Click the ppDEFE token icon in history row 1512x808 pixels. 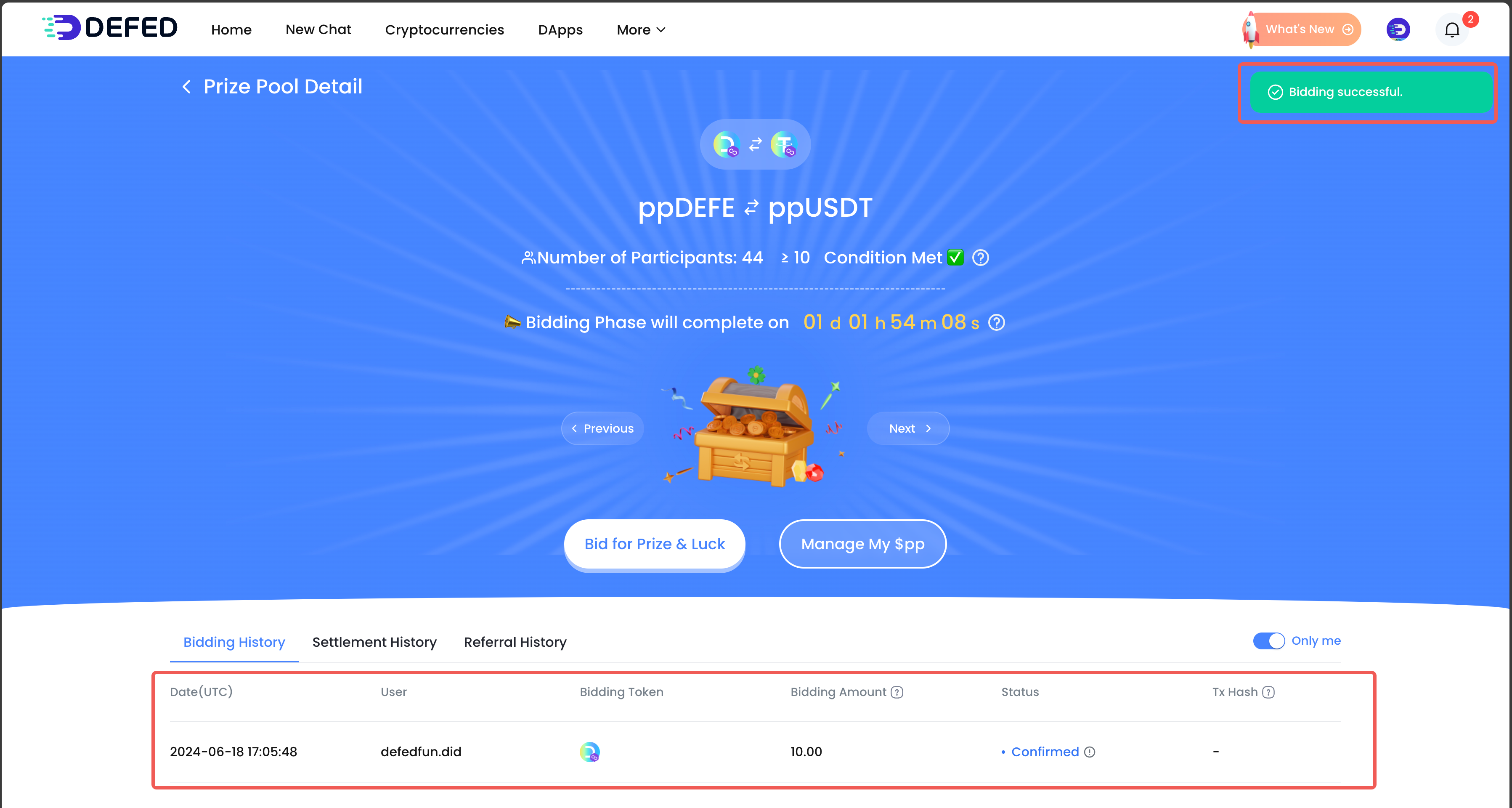click(x=589, y=752)
